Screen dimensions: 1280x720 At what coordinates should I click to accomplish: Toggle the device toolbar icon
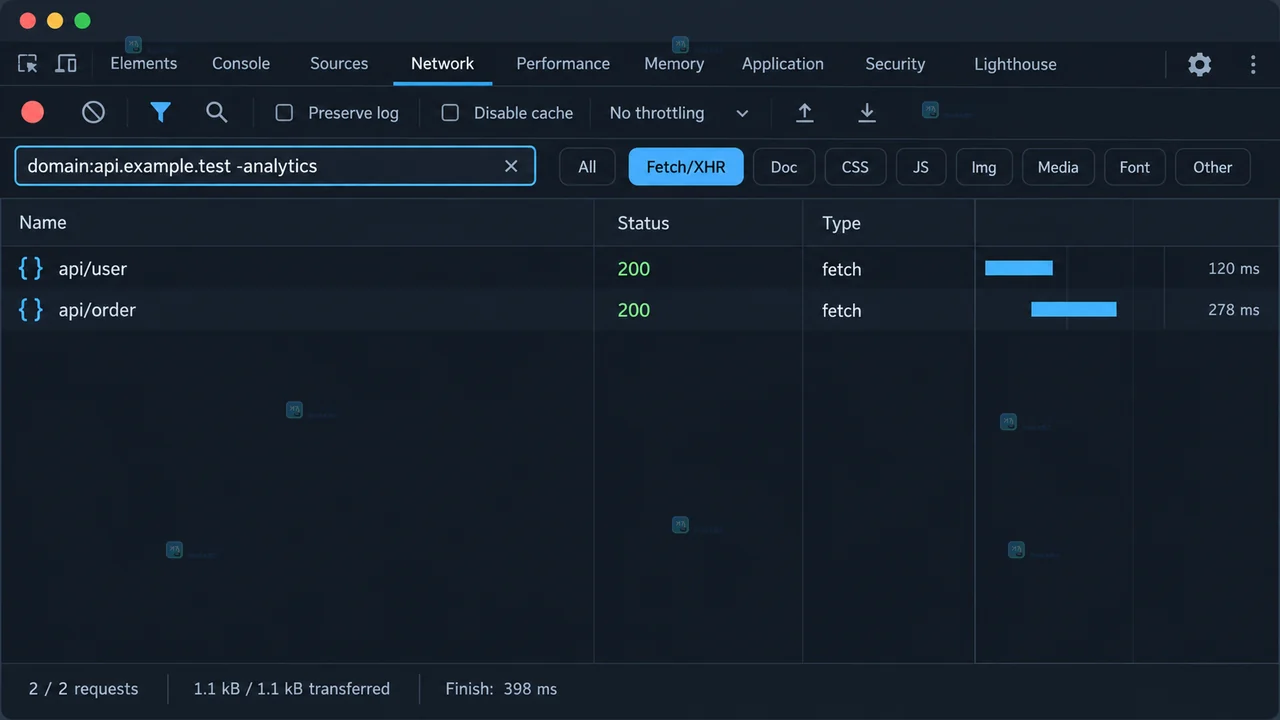point(66,64)
